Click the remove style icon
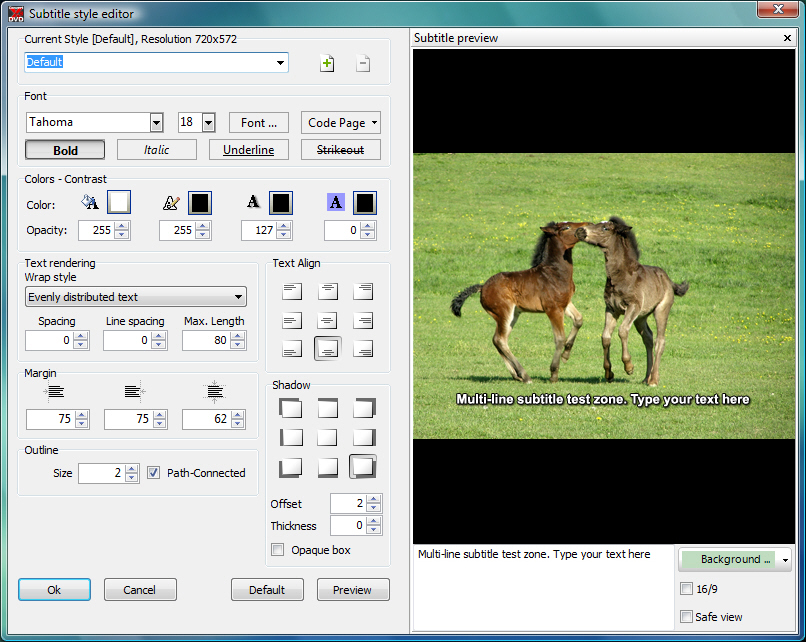Viewport: 806px width, 642px height. point(363,64)
